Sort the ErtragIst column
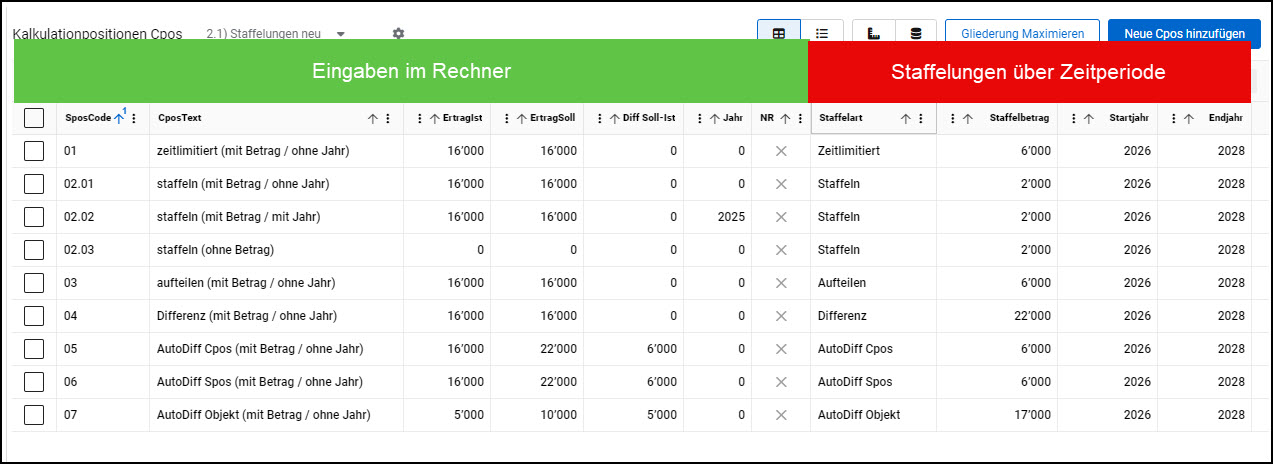The width and height of the screenshot is (1273, 464). tap(435, 118)
